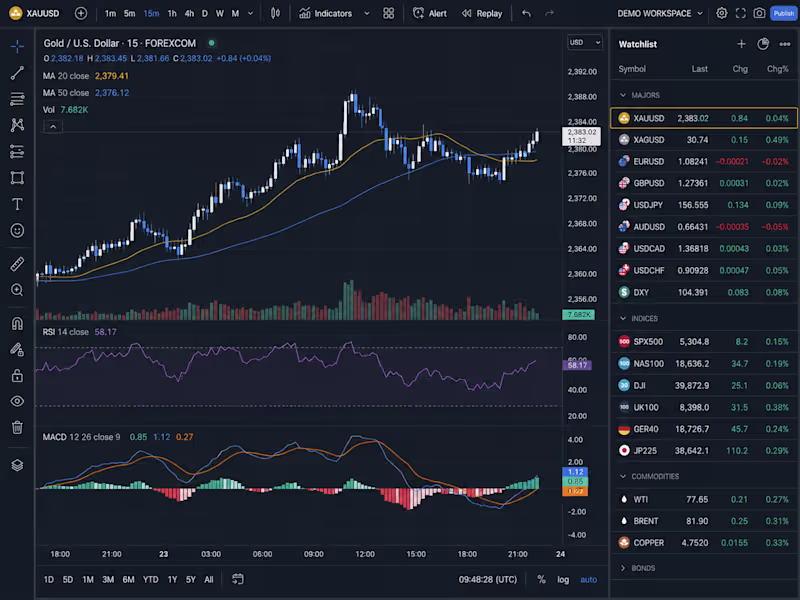800x600 pixels.
Task: Select the crosshair cursor tool
Action: point(17,46)
